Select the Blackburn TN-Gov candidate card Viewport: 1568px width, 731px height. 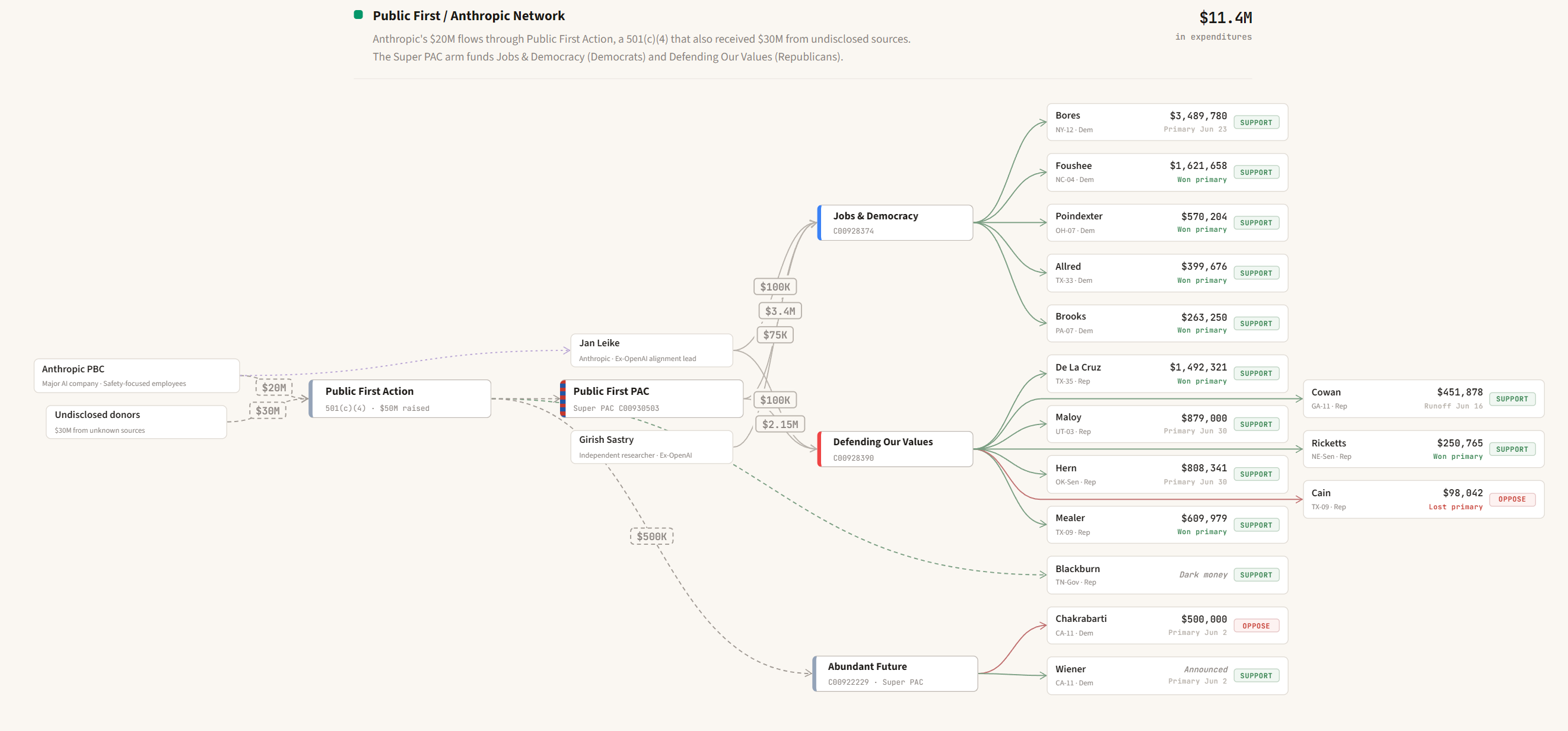1167,574
